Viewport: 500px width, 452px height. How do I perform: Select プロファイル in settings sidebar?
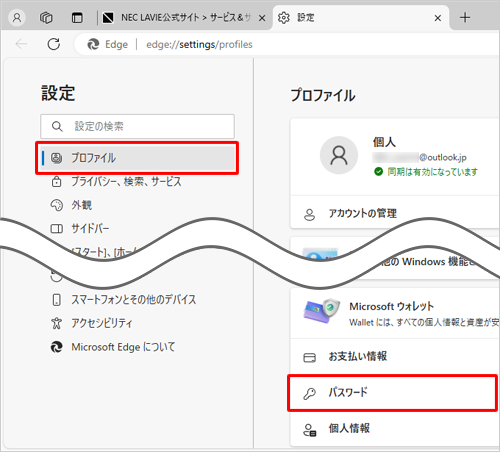coord(137,158)
